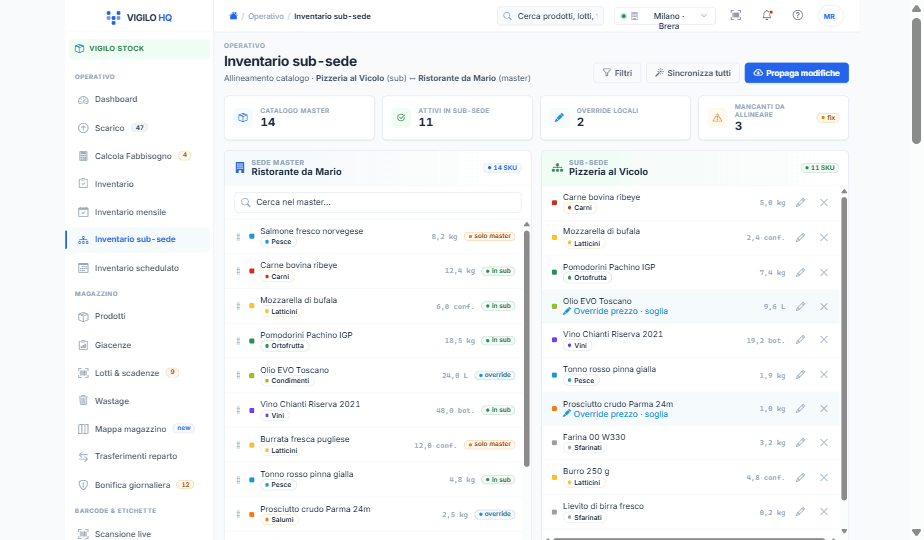Remove Mozzarella di bufala from sub-sede

pyautogui.click(x=824, y=238)
